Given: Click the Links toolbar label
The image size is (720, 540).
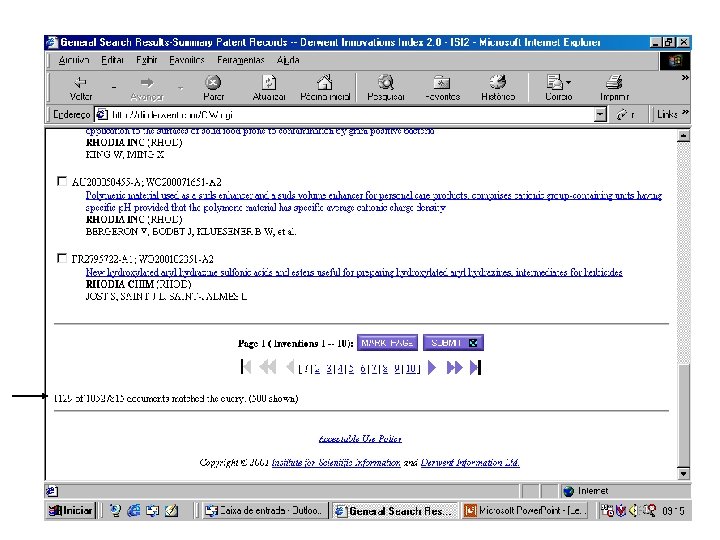Looking at the screenshot, I should [667, 114].
